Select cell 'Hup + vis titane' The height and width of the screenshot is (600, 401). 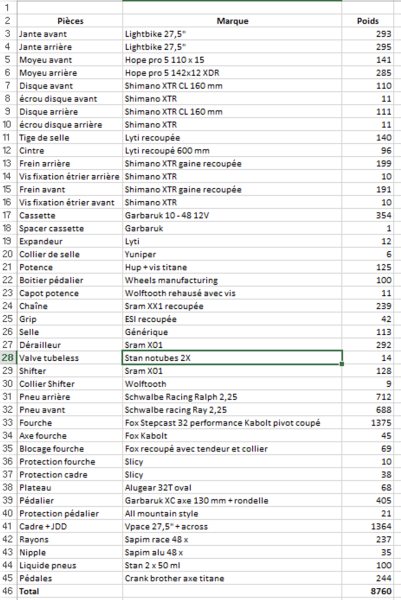coord(232,267)
